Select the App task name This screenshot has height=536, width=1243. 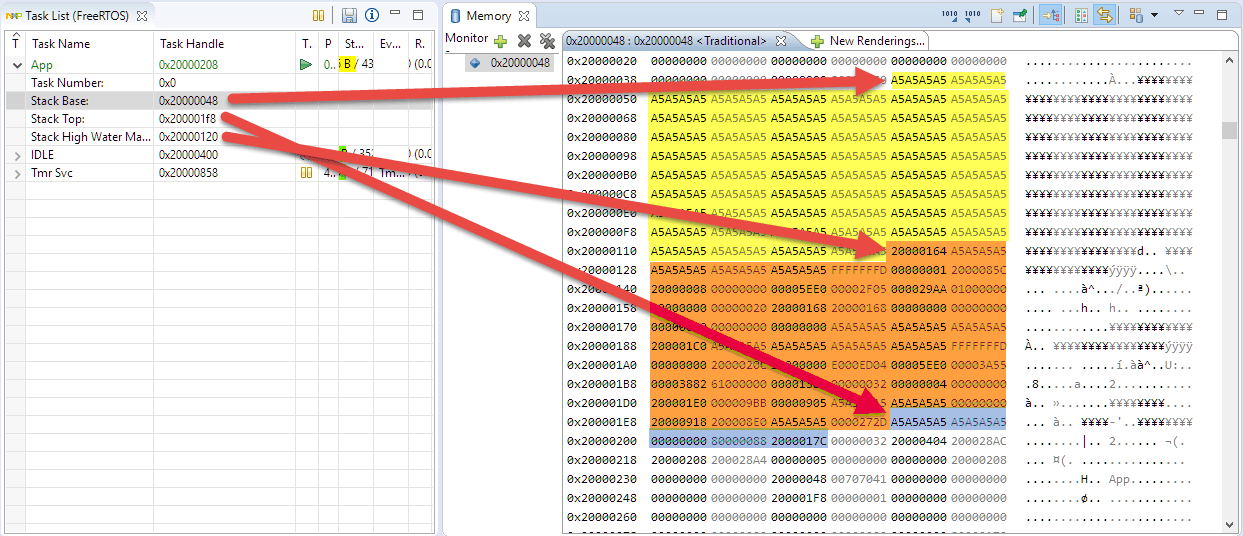click(42, 65)
